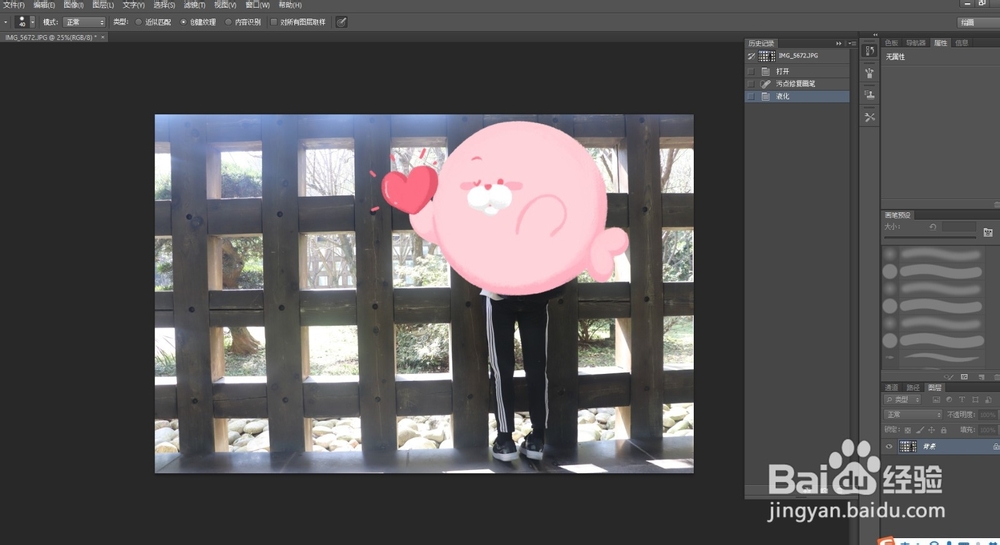Screen dimensions: 1000x545
Task: Open the 选择(S) menu
Action: [164, 4]
